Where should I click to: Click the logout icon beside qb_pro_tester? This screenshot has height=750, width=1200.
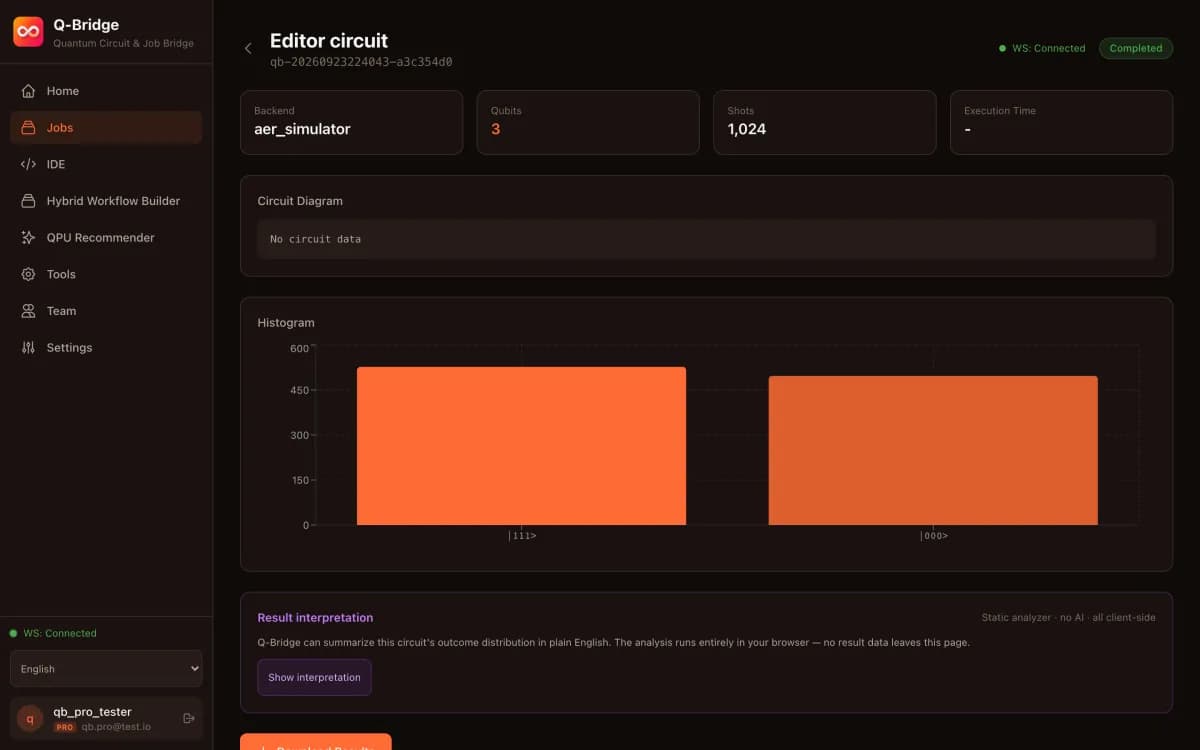(x=189, y=718)
